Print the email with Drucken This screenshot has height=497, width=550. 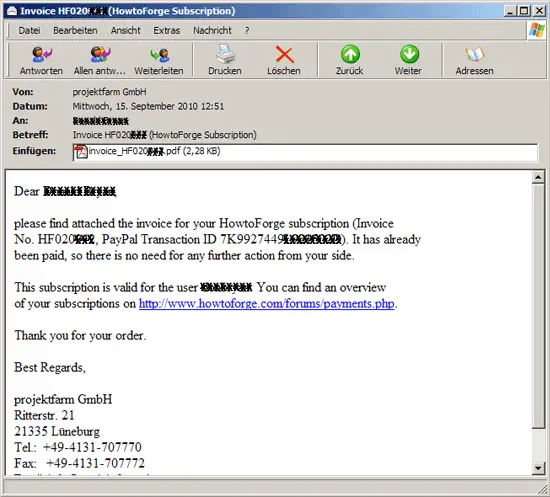(225, 60)
